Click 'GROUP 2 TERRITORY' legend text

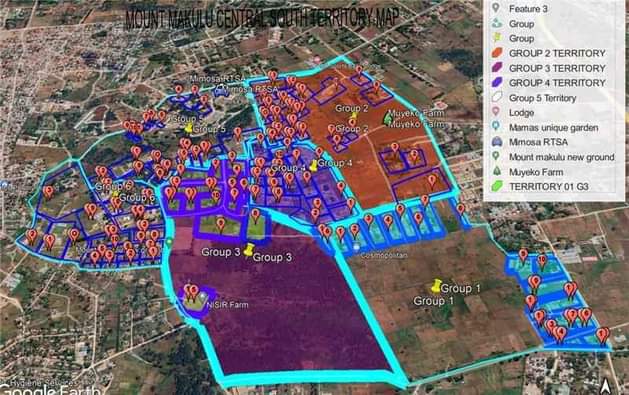557,53
